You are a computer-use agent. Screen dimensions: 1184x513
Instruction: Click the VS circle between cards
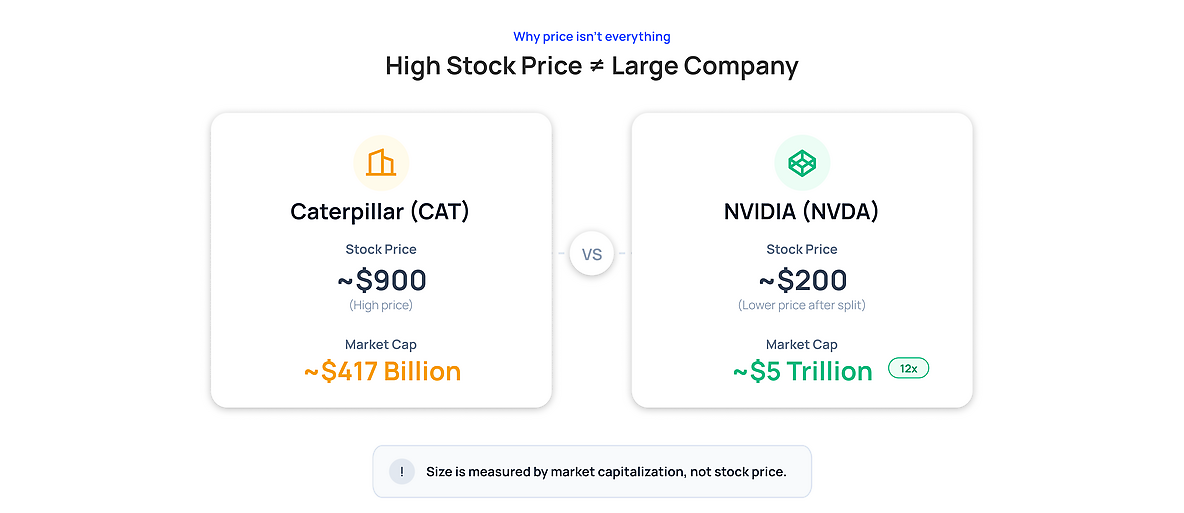point(592,254)
